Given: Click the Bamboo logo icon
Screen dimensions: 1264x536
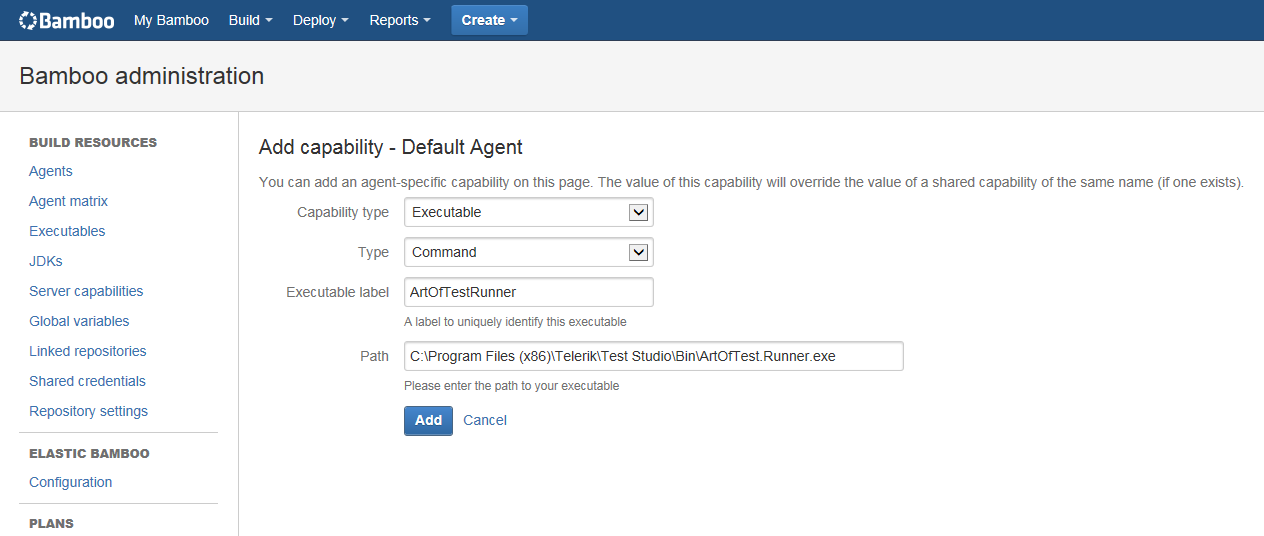Looking at the screenshot, I should 28,20.
